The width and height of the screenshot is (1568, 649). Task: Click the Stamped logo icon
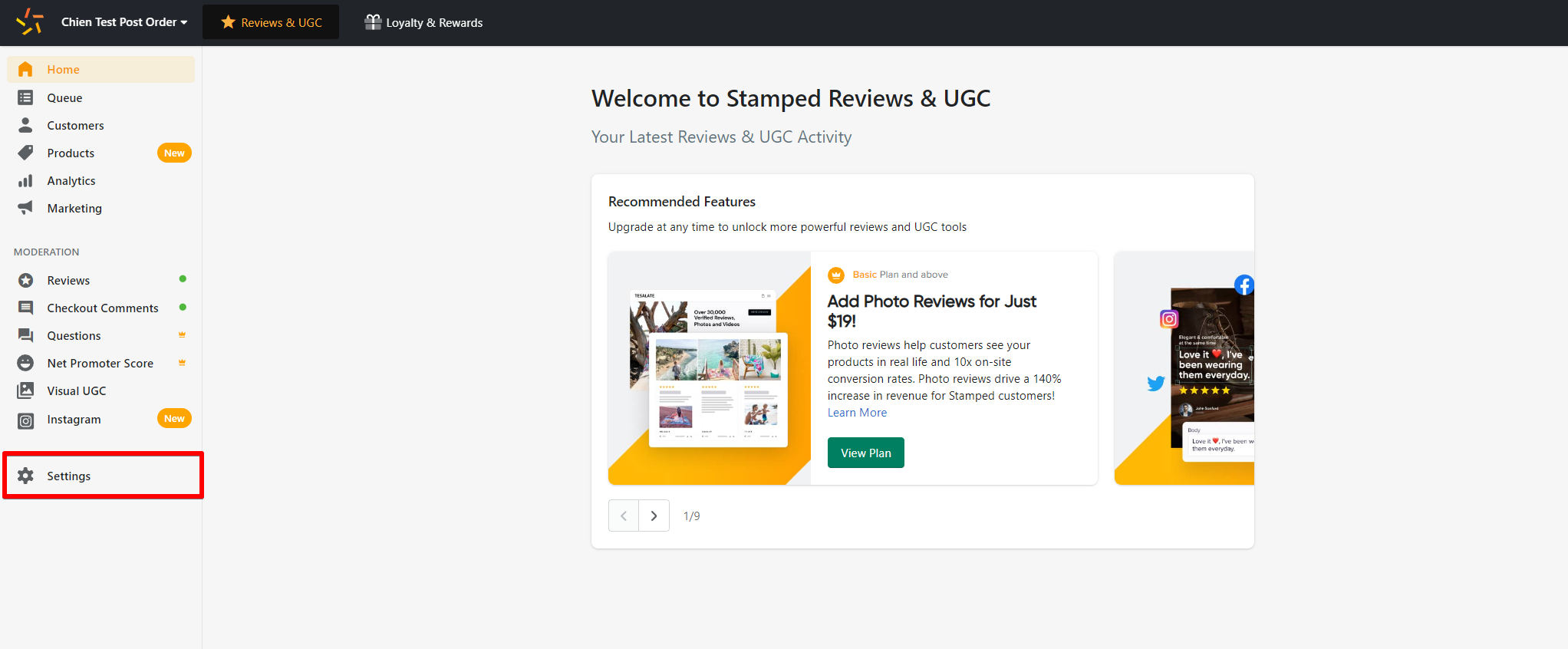[x=29, y=22]
